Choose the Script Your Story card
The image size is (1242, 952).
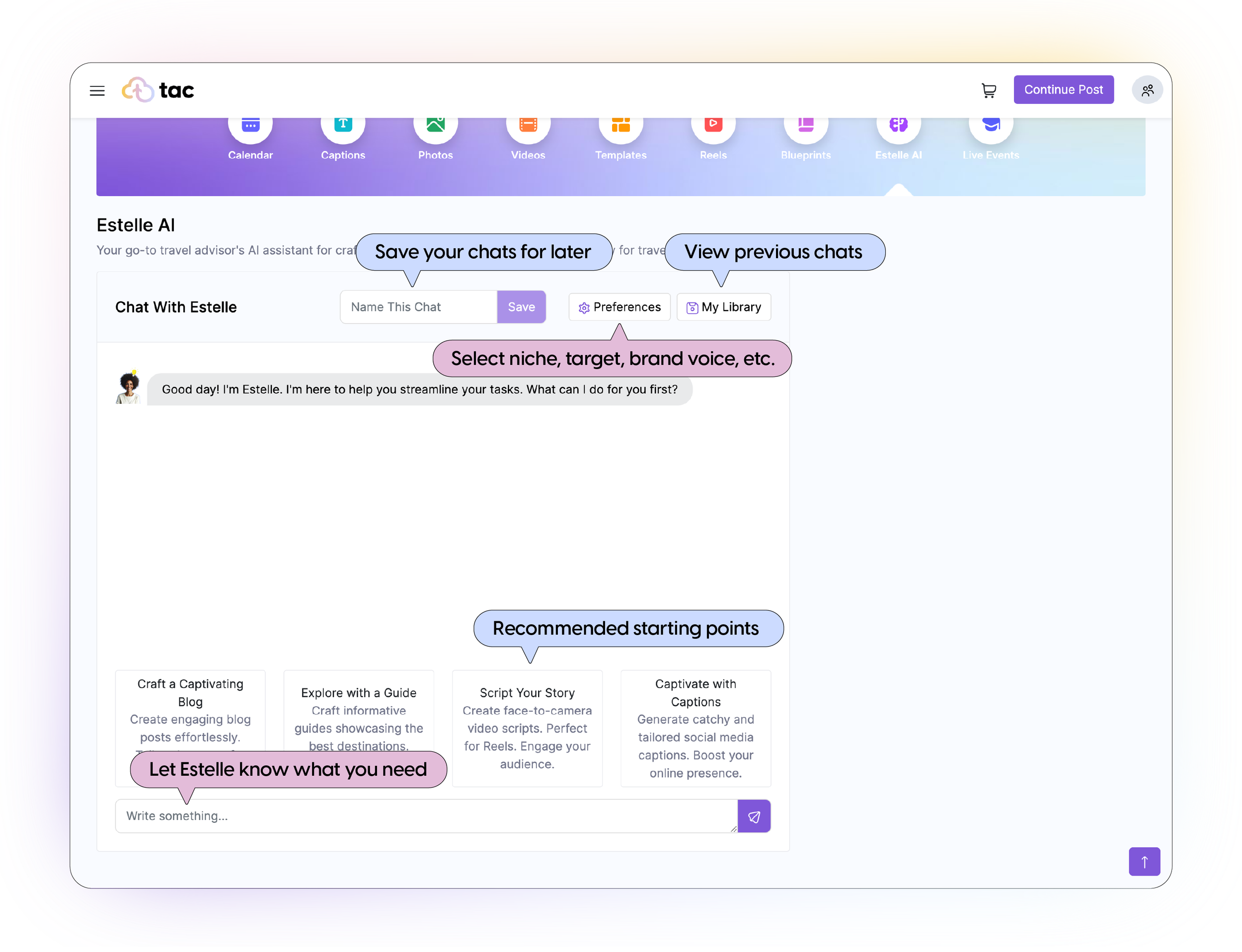click(x=527, y=728)
